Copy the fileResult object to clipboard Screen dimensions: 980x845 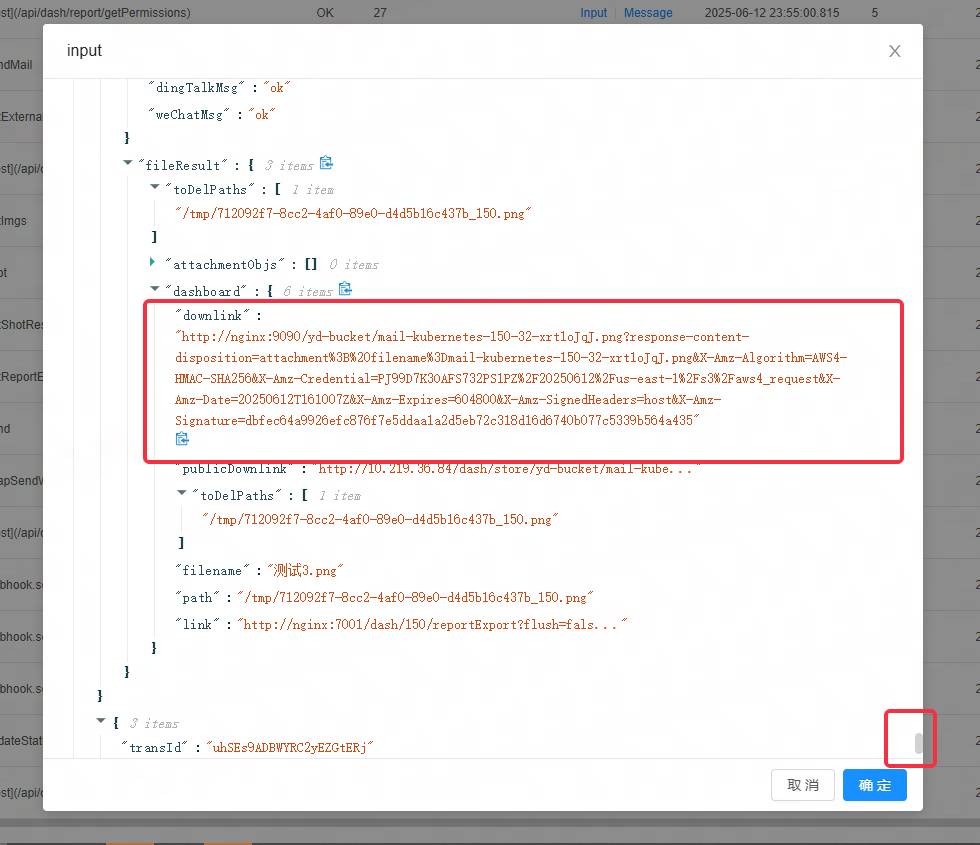pyautogui.click(x=326, y=163)
